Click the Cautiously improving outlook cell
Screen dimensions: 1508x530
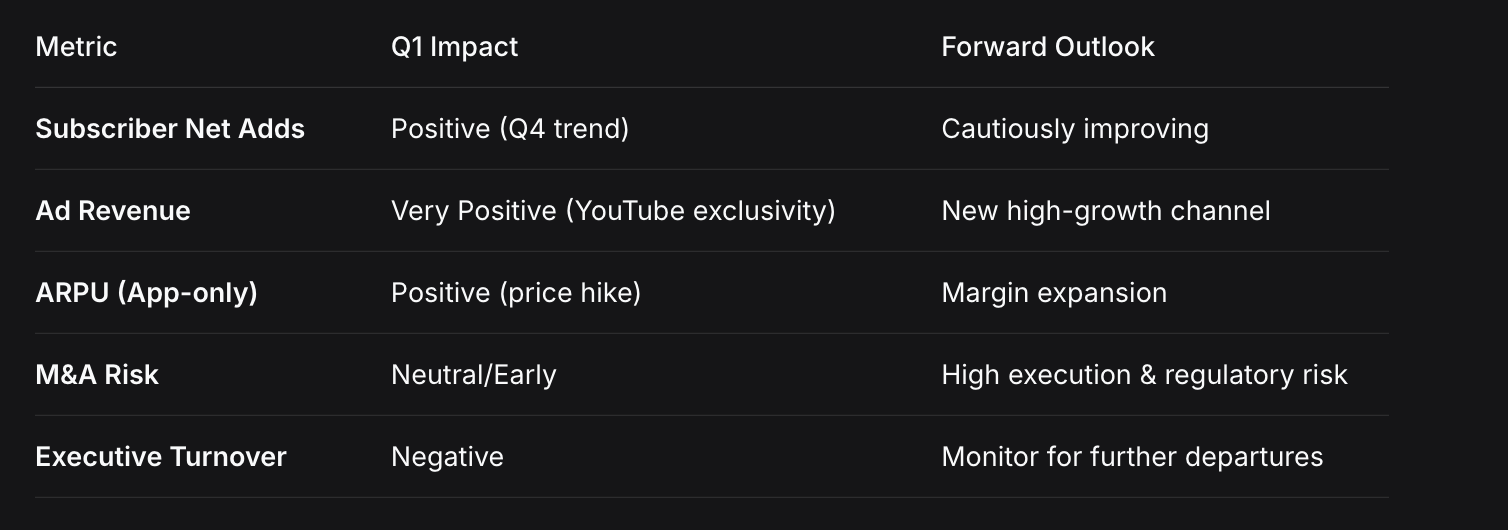tap(1074, 129)
